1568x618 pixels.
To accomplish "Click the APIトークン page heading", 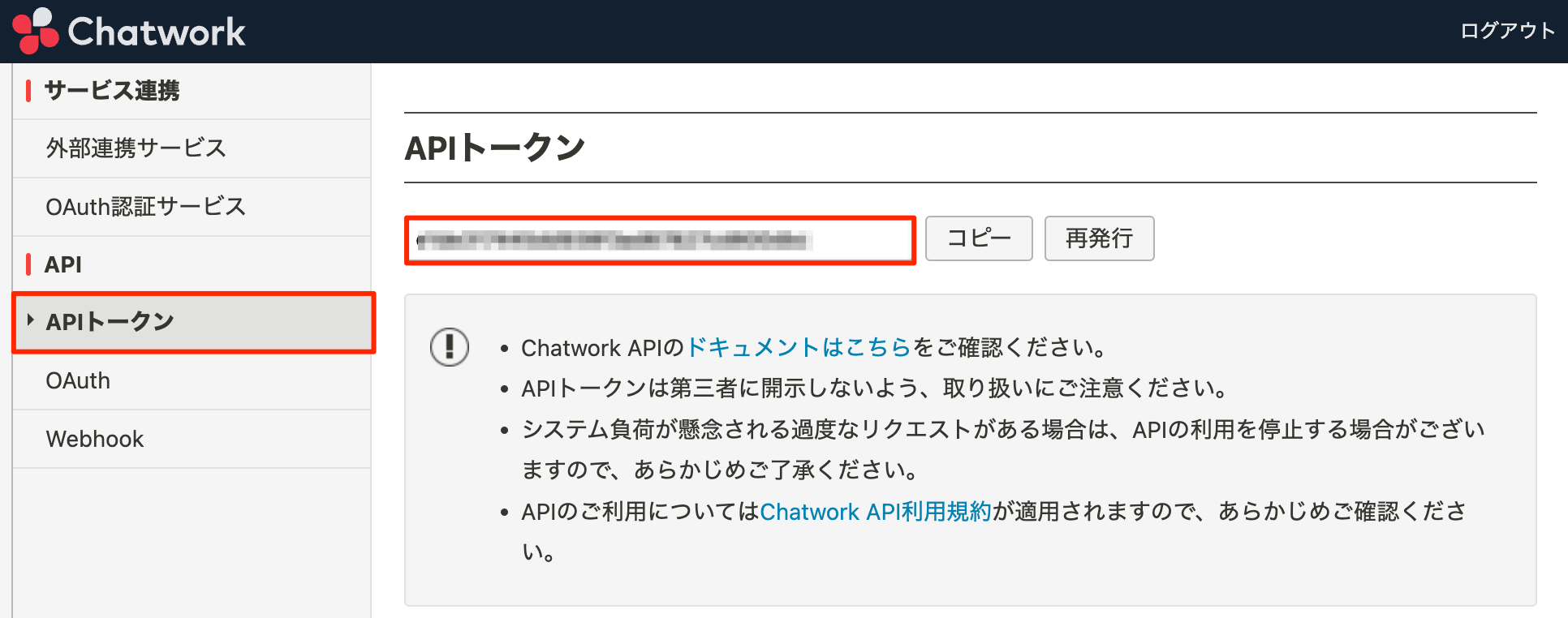I will tap(494, 148).
